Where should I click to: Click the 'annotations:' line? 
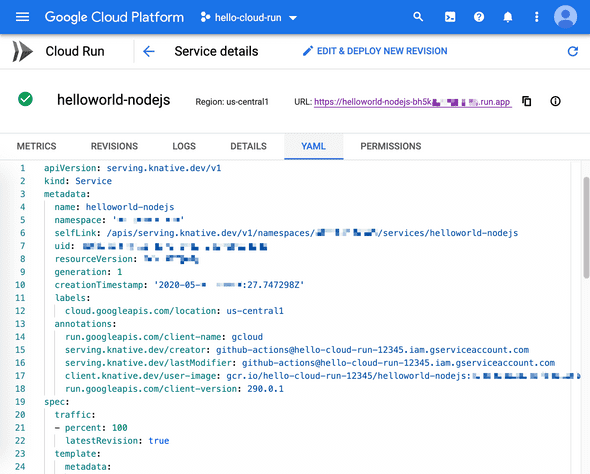tap(85, 324)
